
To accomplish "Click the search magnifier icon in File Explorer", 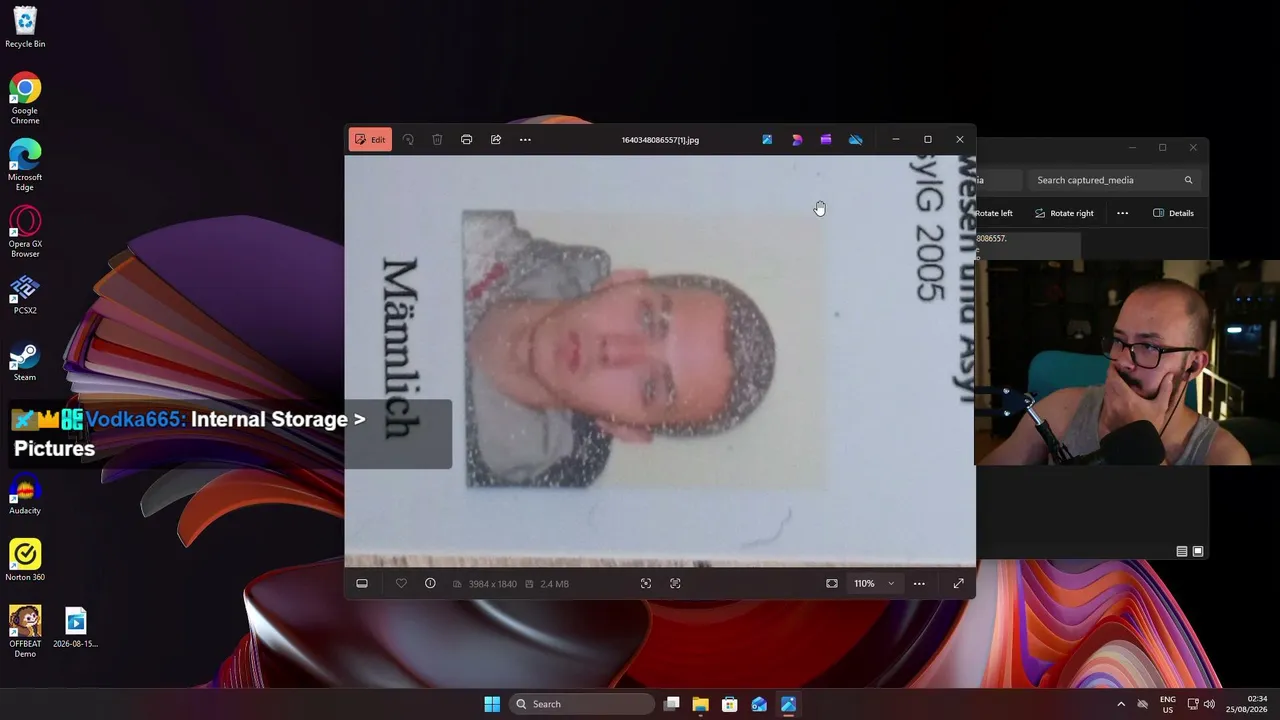I will pos(1188,180).
